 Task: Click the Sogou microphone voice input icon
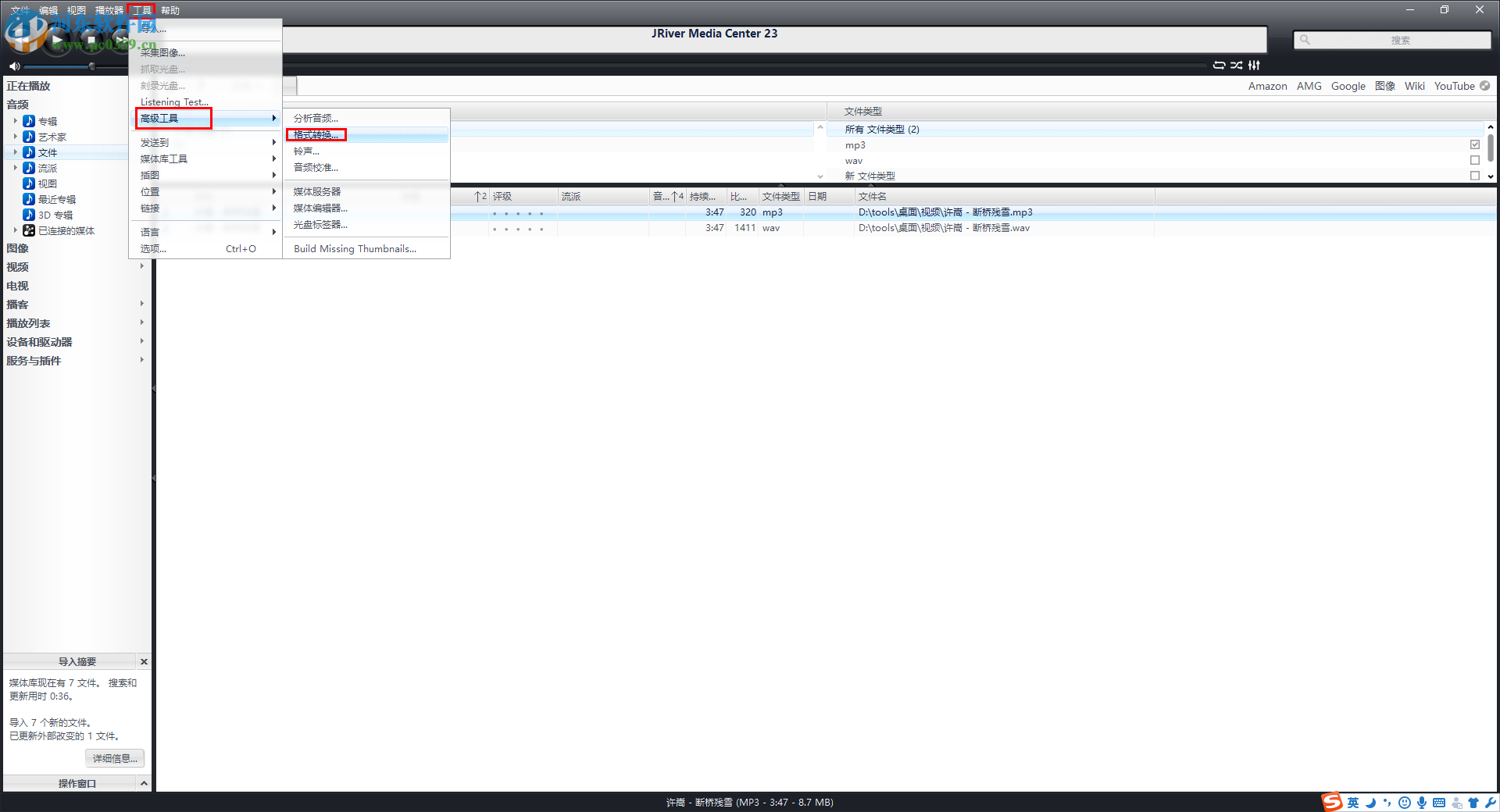click(1422, 803)
